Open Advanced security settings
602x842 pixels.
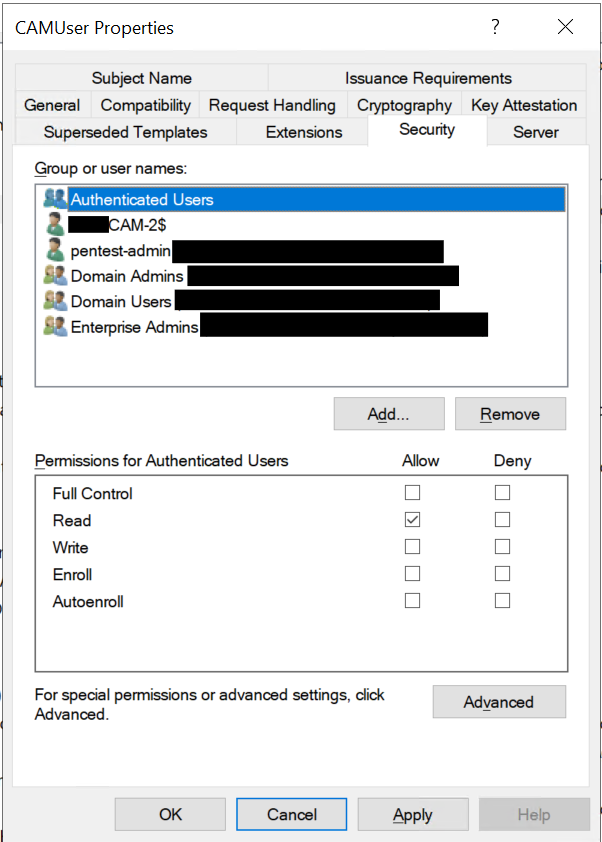[x=498, y=702]
